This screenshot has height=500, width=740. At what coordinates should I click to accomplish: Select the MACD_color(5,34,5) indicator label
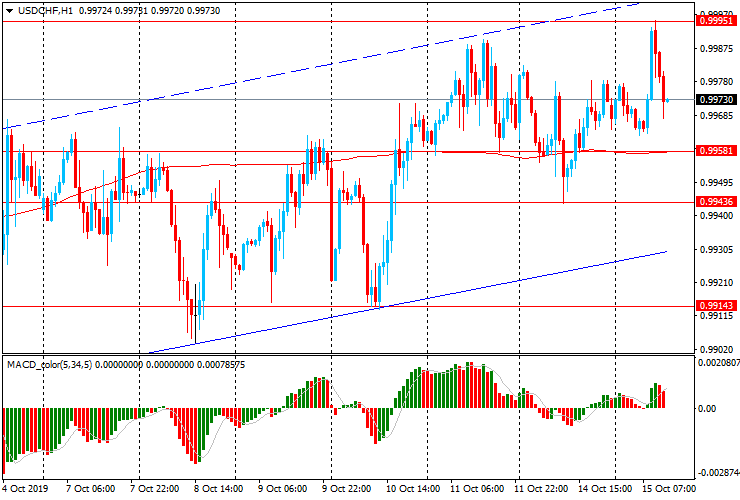[50, 364]
